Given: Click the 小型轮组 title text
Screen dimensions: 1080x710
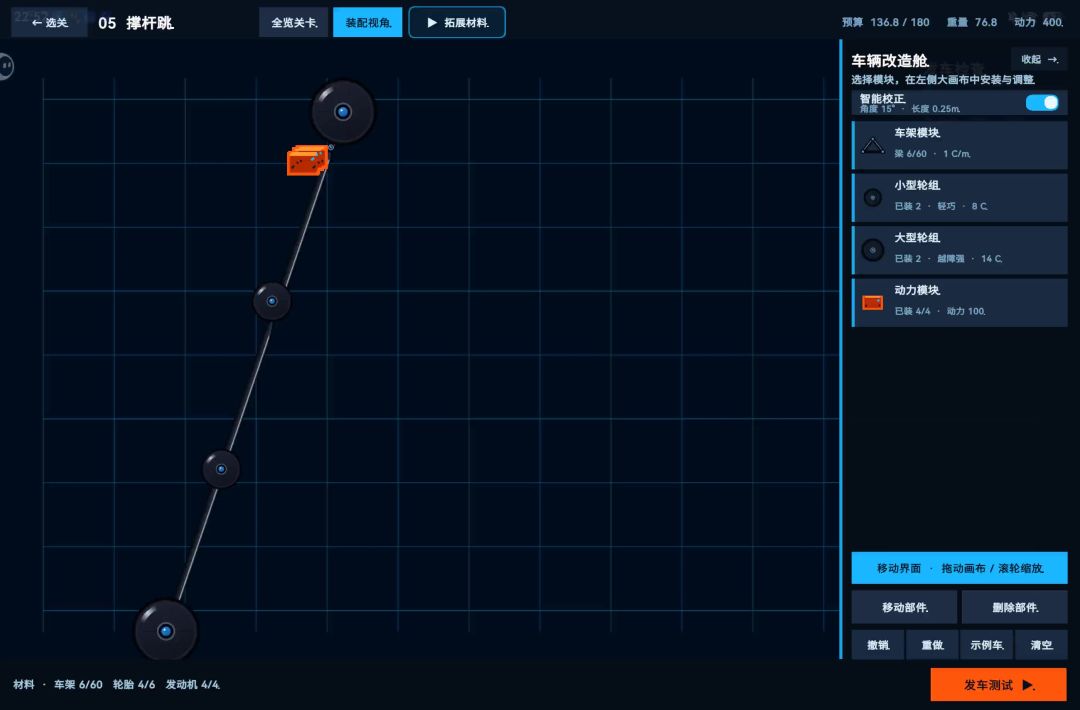Looking at the screenshot, I should point(917,185).
